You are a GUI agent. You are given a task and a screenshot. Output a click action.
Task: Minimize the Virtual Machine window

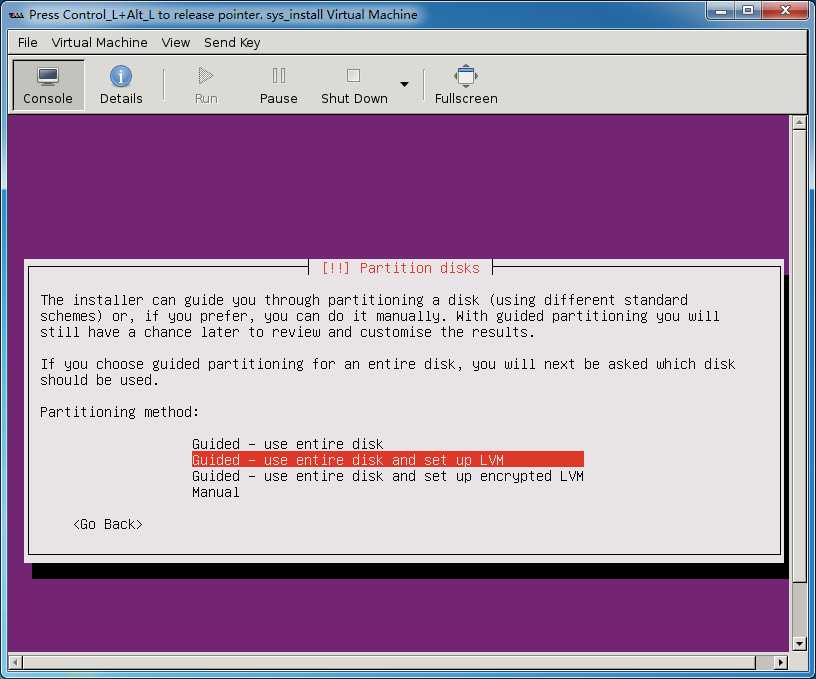pos(721,11)
